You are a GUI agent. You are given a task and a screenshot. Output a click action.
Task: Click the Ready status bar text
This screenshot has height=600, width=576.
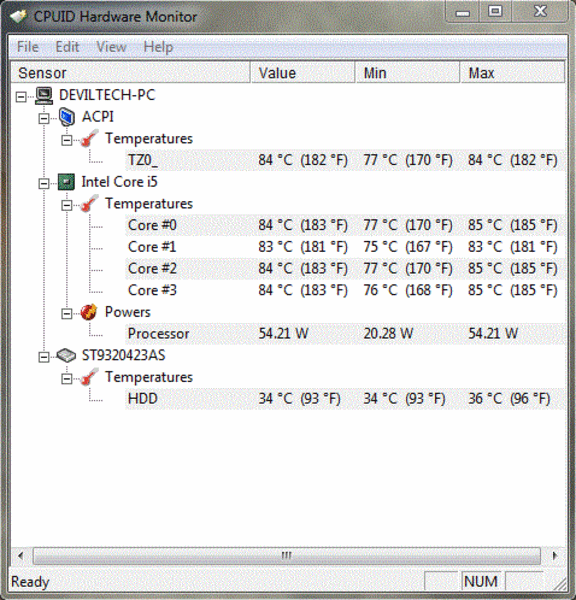[30, 582]
